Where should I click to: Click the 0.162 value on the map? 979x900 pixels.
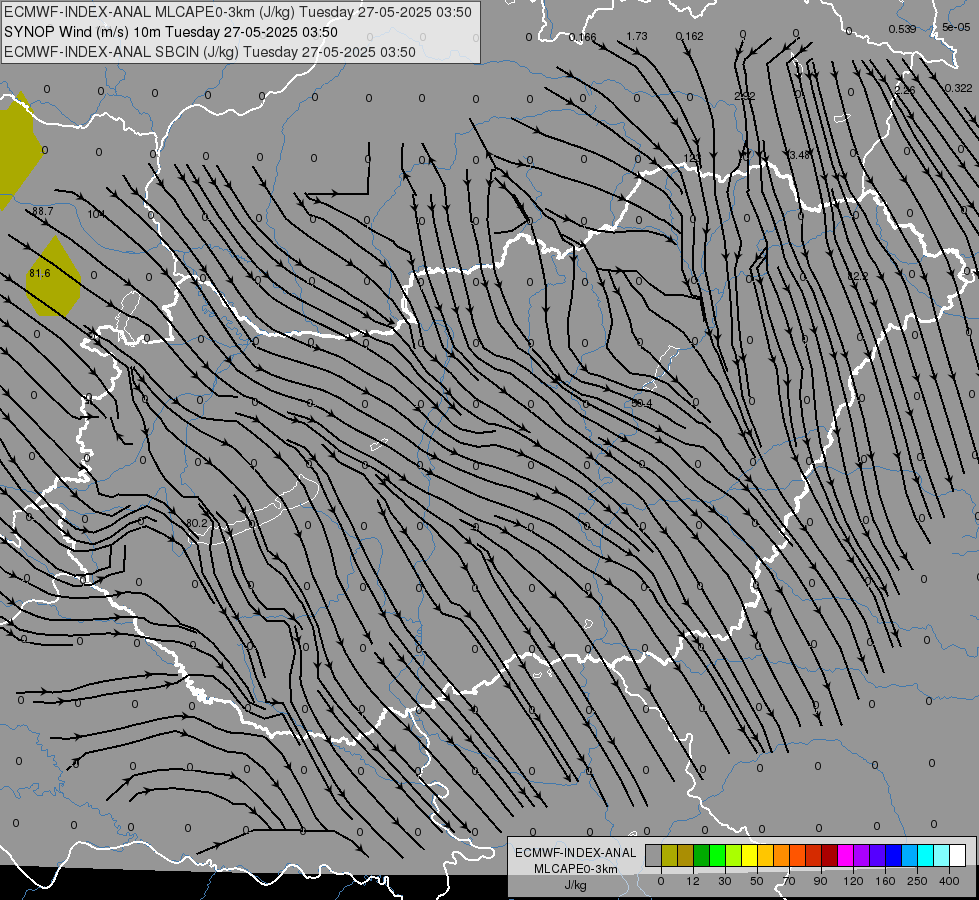point(689,36)
